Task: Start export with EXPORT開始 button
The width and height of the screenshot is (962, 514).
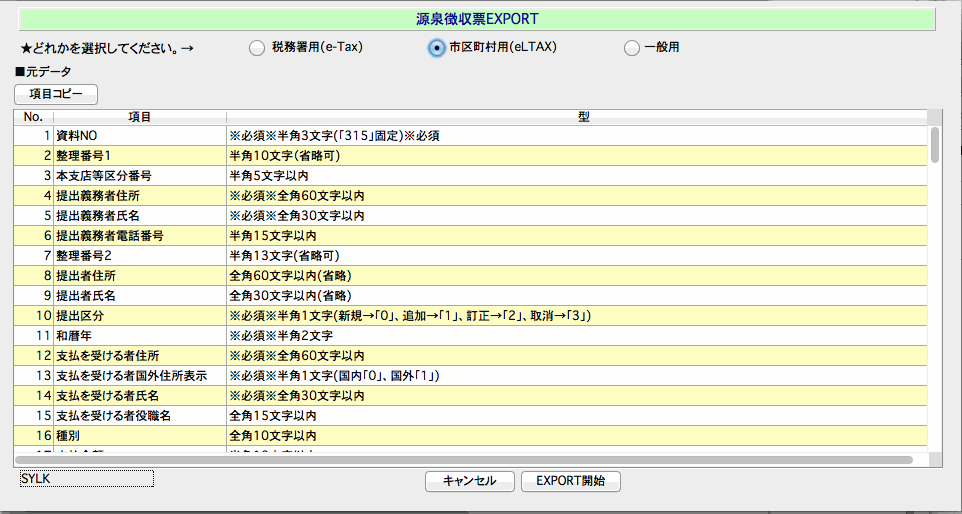Action: pos(570,481)
